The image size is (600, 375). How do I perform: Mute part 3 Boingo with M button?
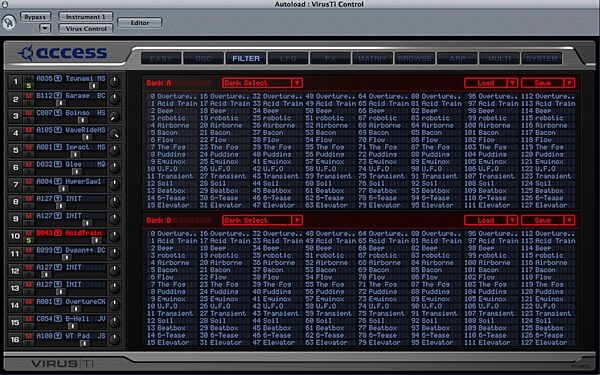(28, 113)
